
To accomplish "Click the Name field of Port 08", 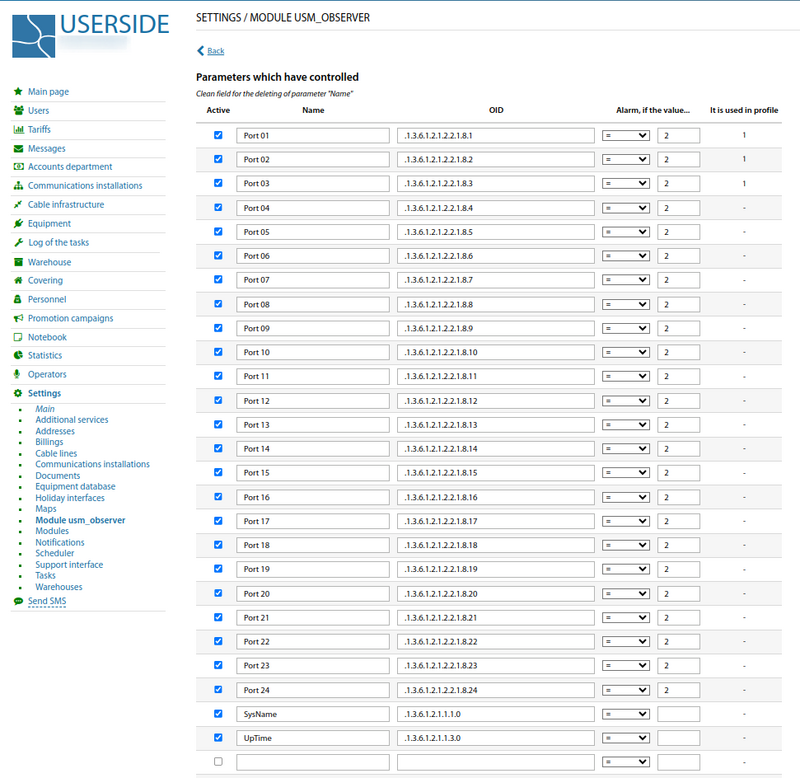I will [312, 304].
